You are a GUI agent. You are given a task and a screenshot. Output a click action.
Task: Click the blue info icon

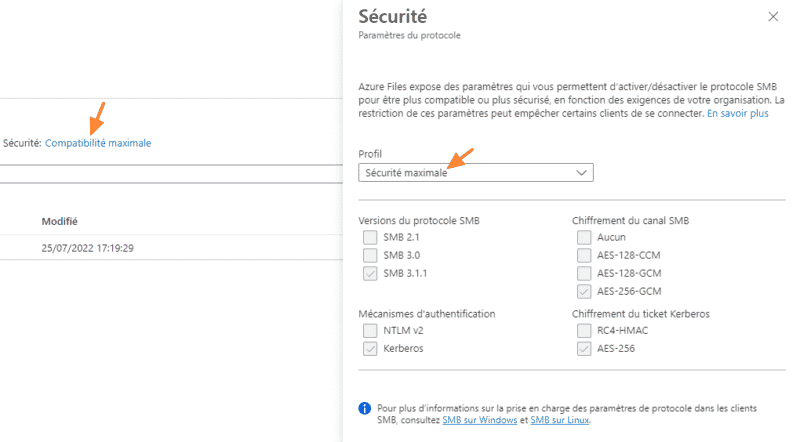tap(365, 409)
